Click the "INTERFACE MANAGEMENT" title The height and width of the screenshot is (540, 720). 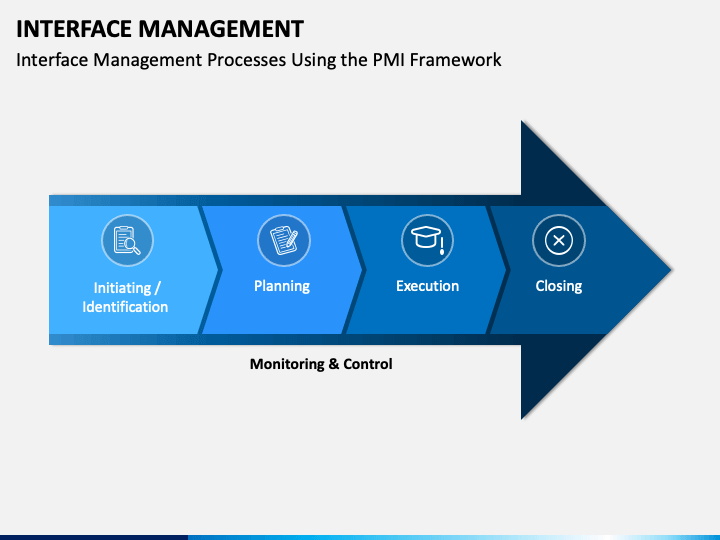(160, 29)
